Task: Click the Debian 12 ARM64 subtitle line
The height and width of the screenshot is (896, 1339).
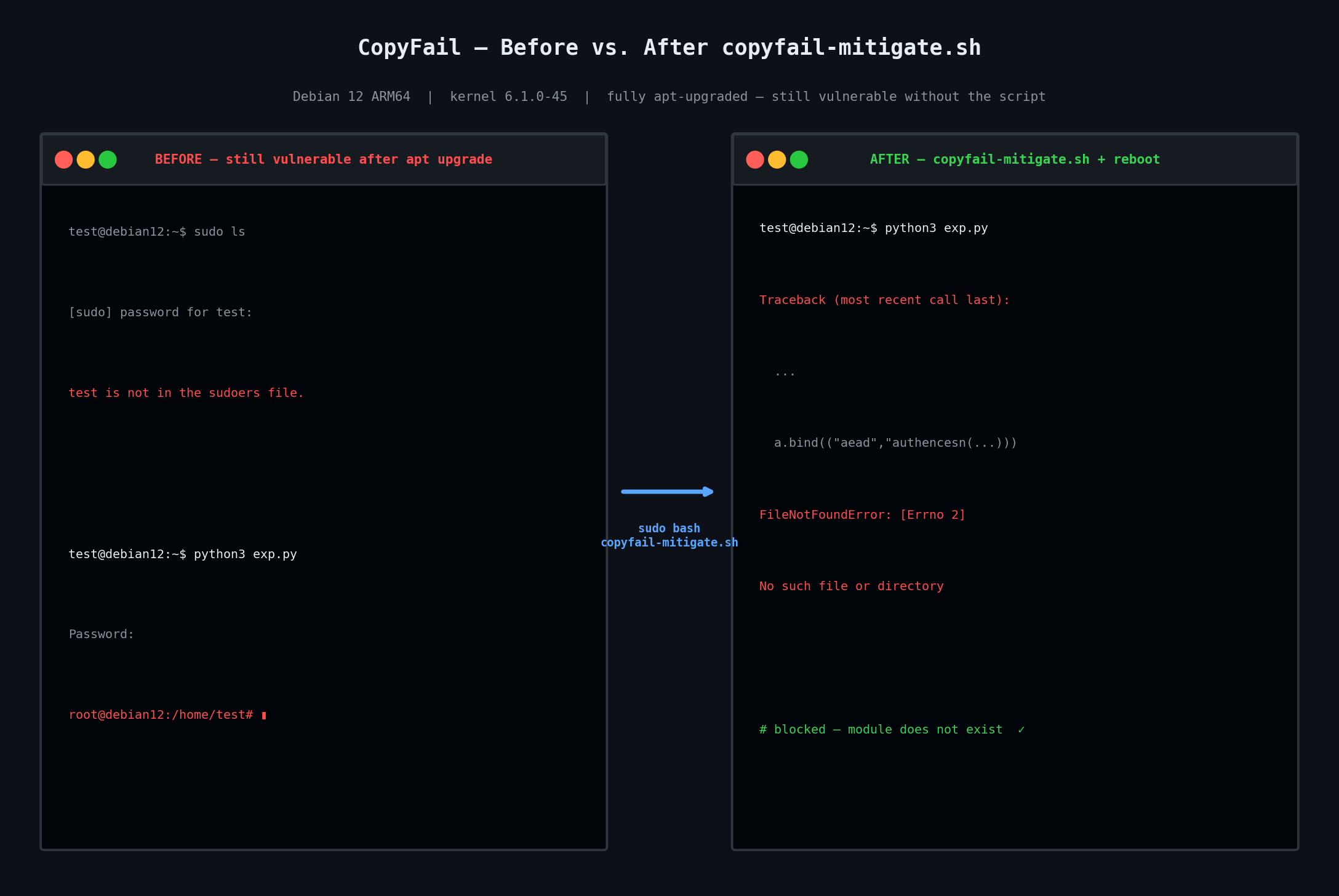Action: 669,97
